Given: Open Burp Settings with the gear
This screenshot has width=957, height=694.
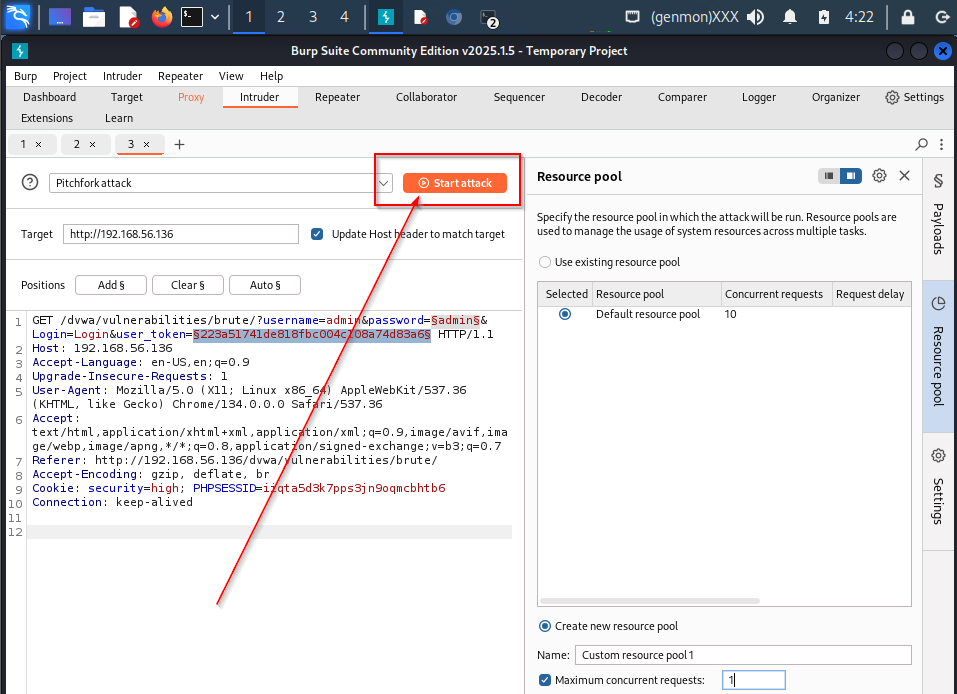Looking at the screenshot, I should pos(914,97).
